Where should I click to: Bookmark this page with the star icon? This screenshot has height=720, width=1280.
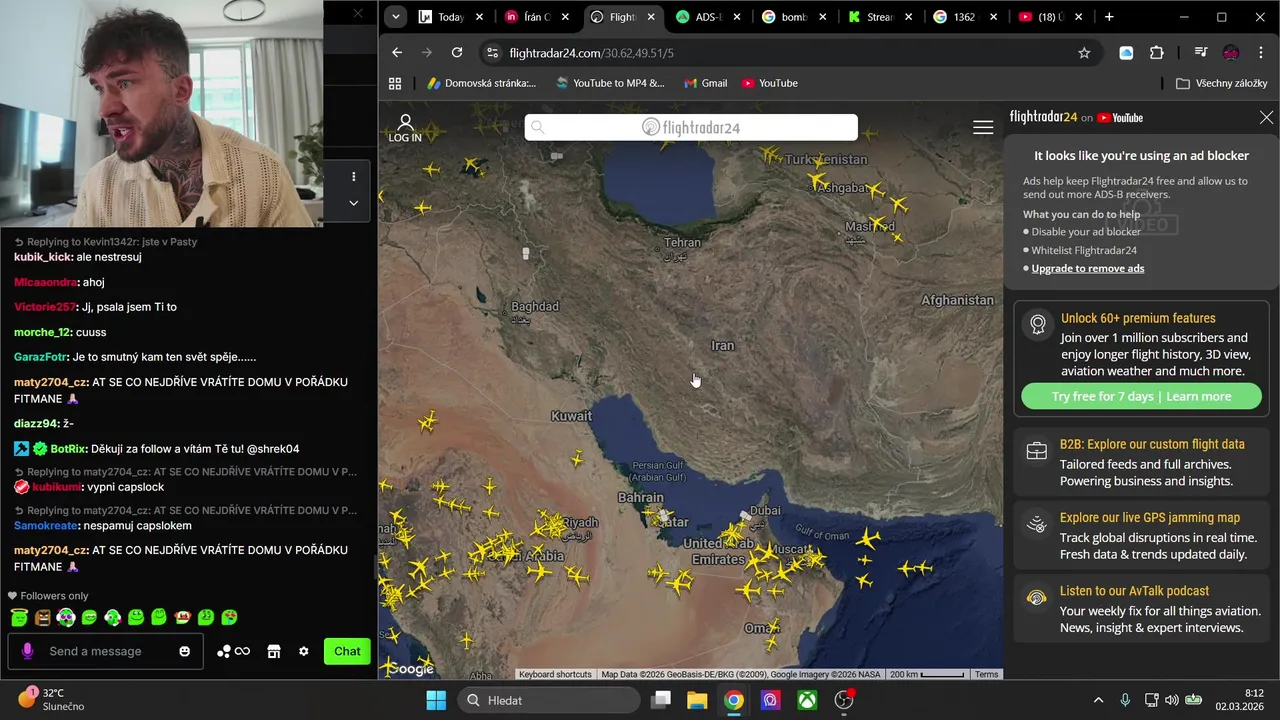(x=1084, y=53)
